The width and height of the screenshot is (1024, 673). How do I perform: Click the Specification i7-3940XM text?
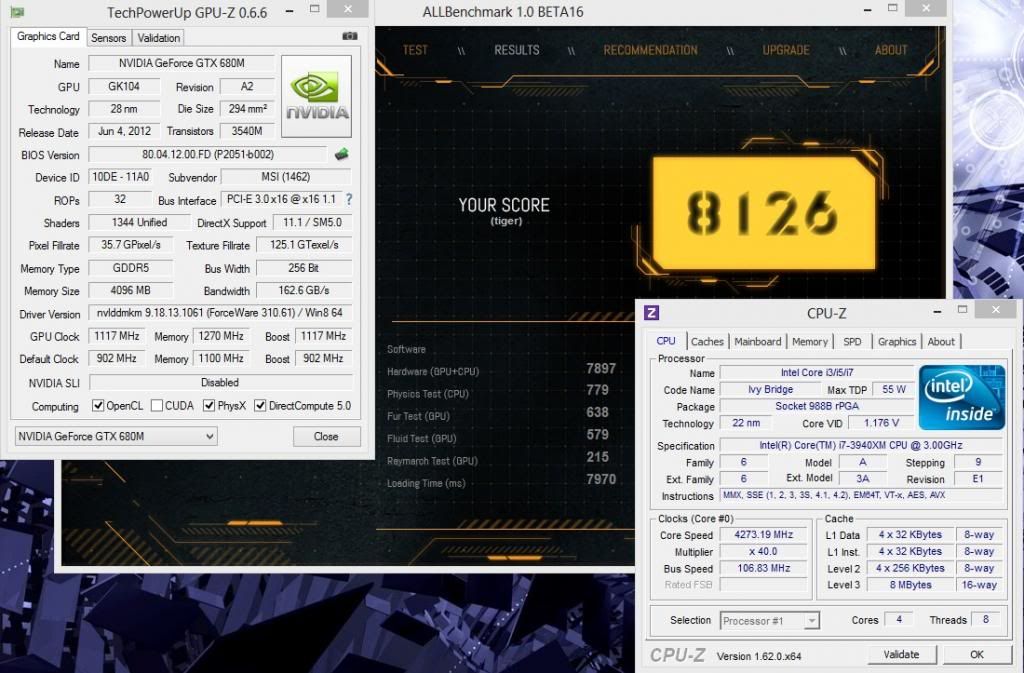click(861, 445)
